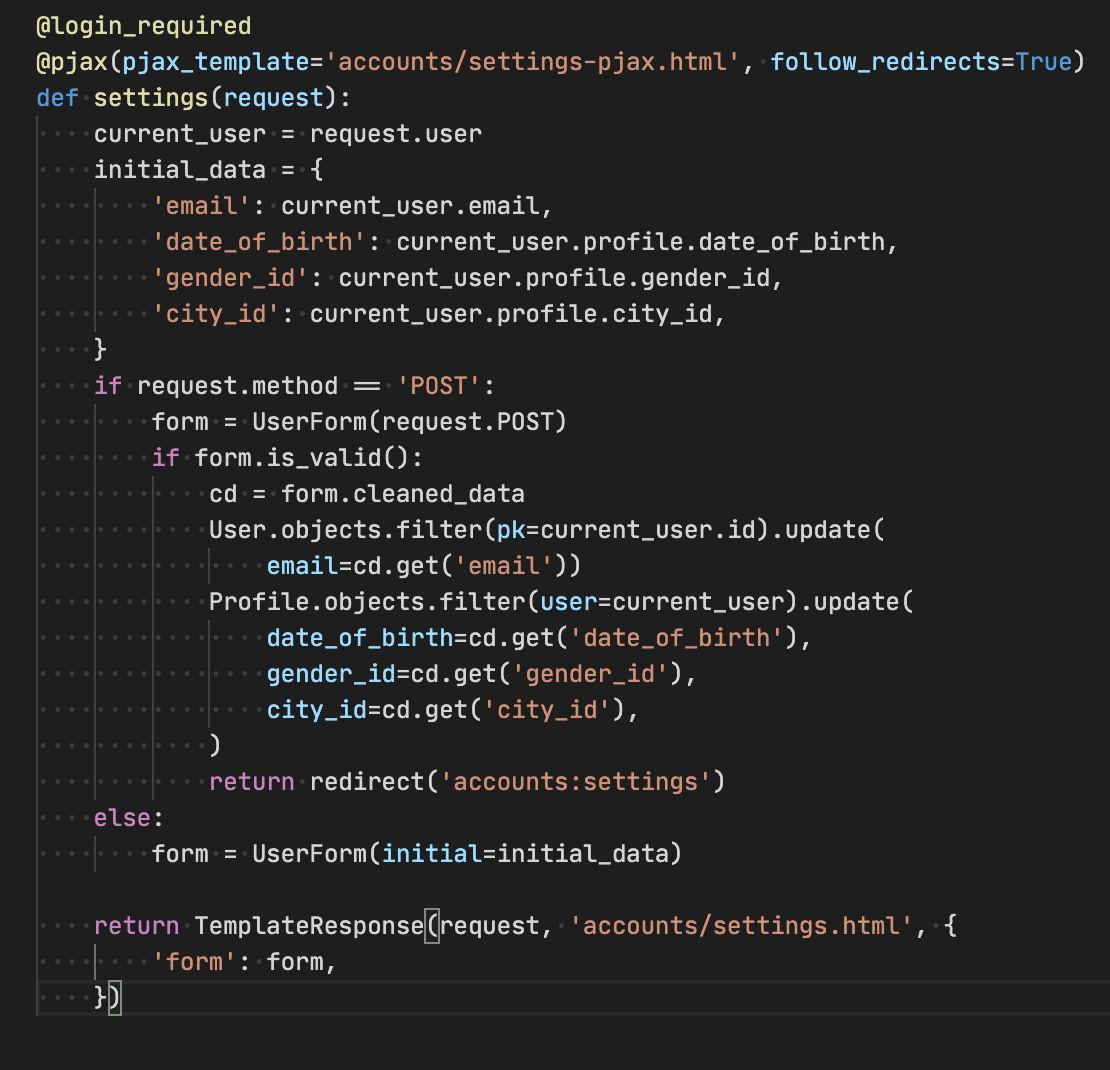Click the 'gender_id' key in initial_data dict
This screenshot has height=1070, width=1110.
[230, 278]
